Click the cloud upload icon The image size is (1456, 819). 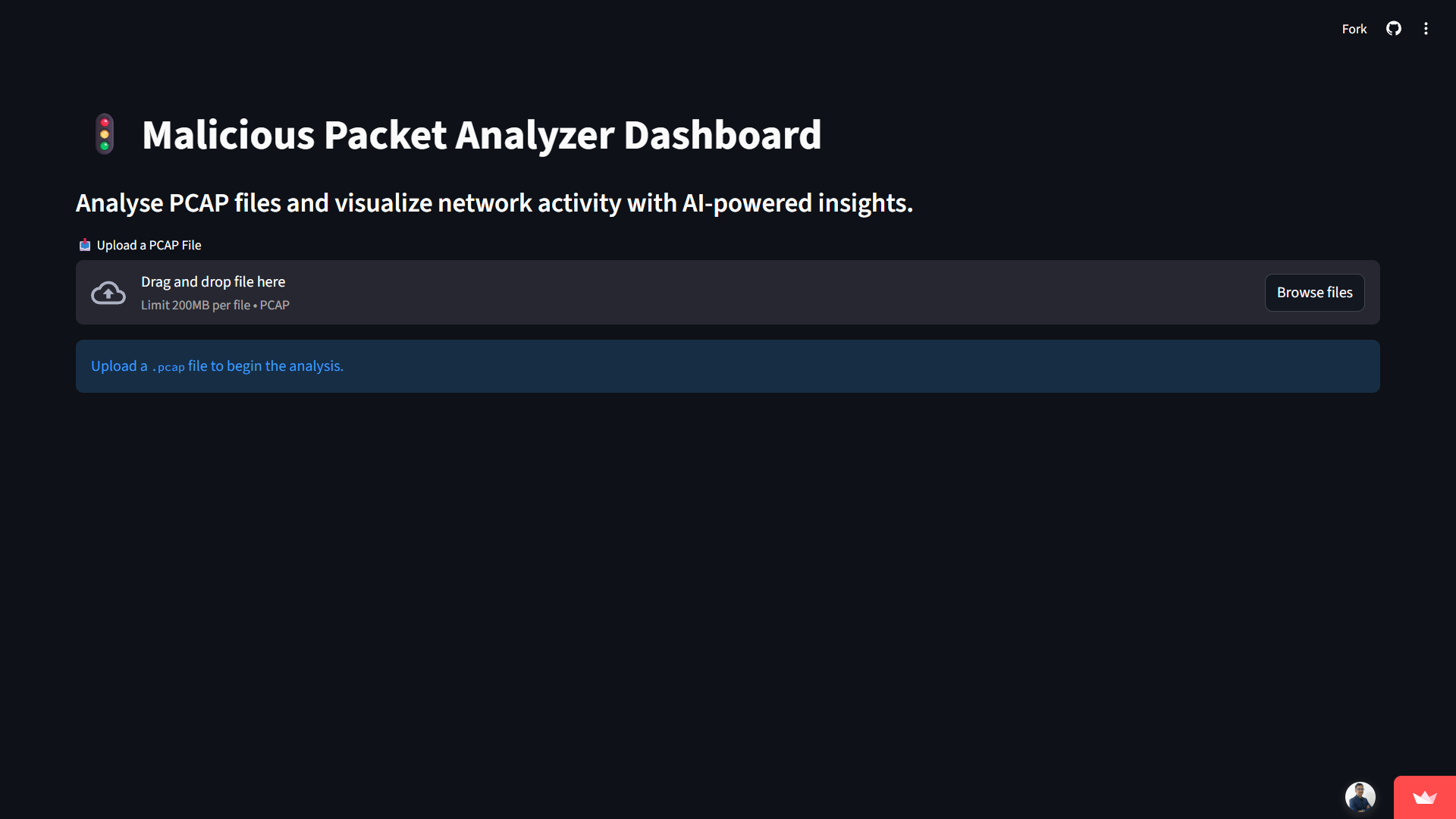pyautogui.click(x=108, y=293)
